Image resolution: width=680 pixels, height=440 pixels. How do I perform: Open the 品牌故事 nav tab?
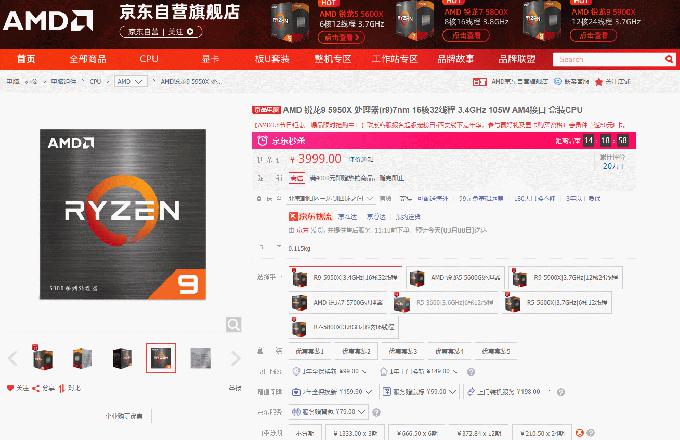click(x=455, y=59)
